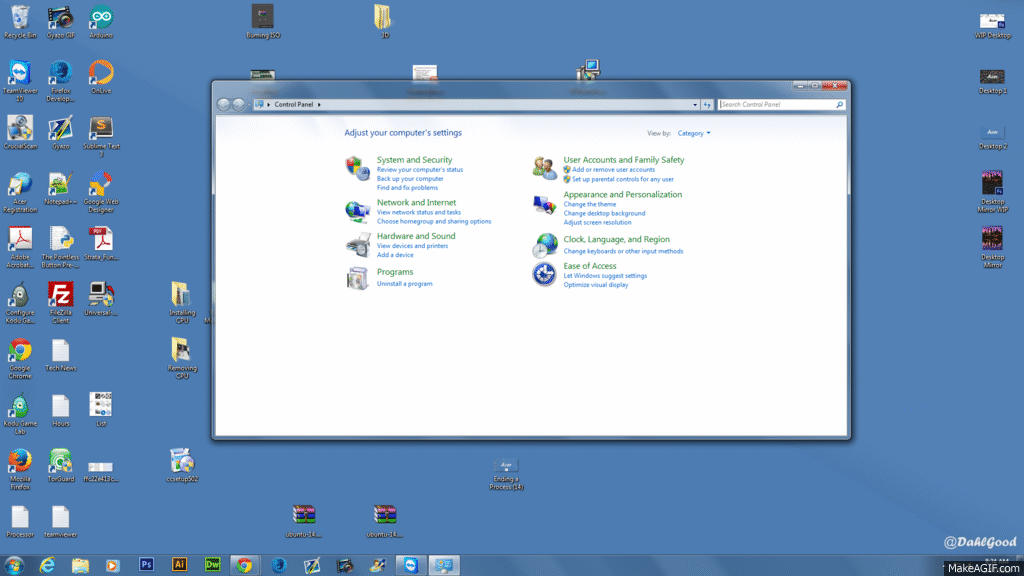Open the System and Security category icon
Viewport: 1024px width, 576px height.
357,168
